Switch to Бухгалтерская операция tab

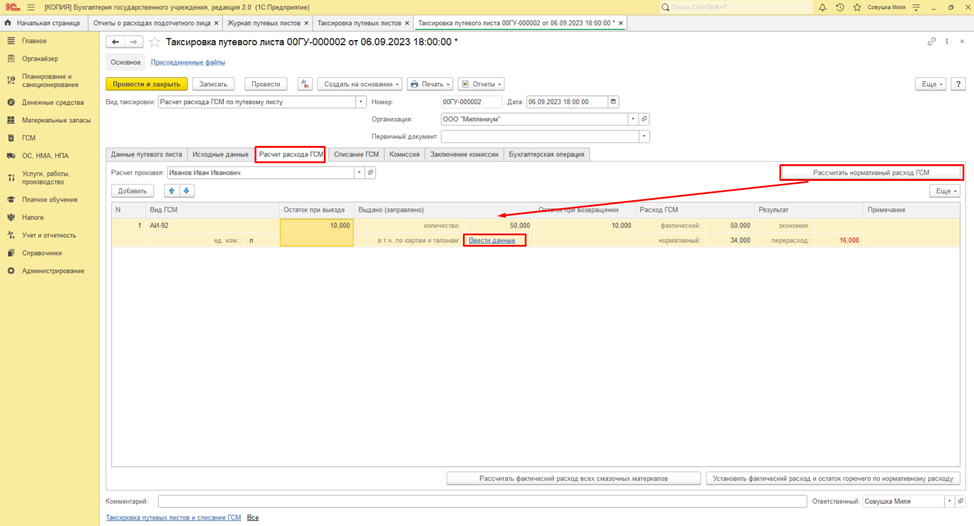coord(547,155)
